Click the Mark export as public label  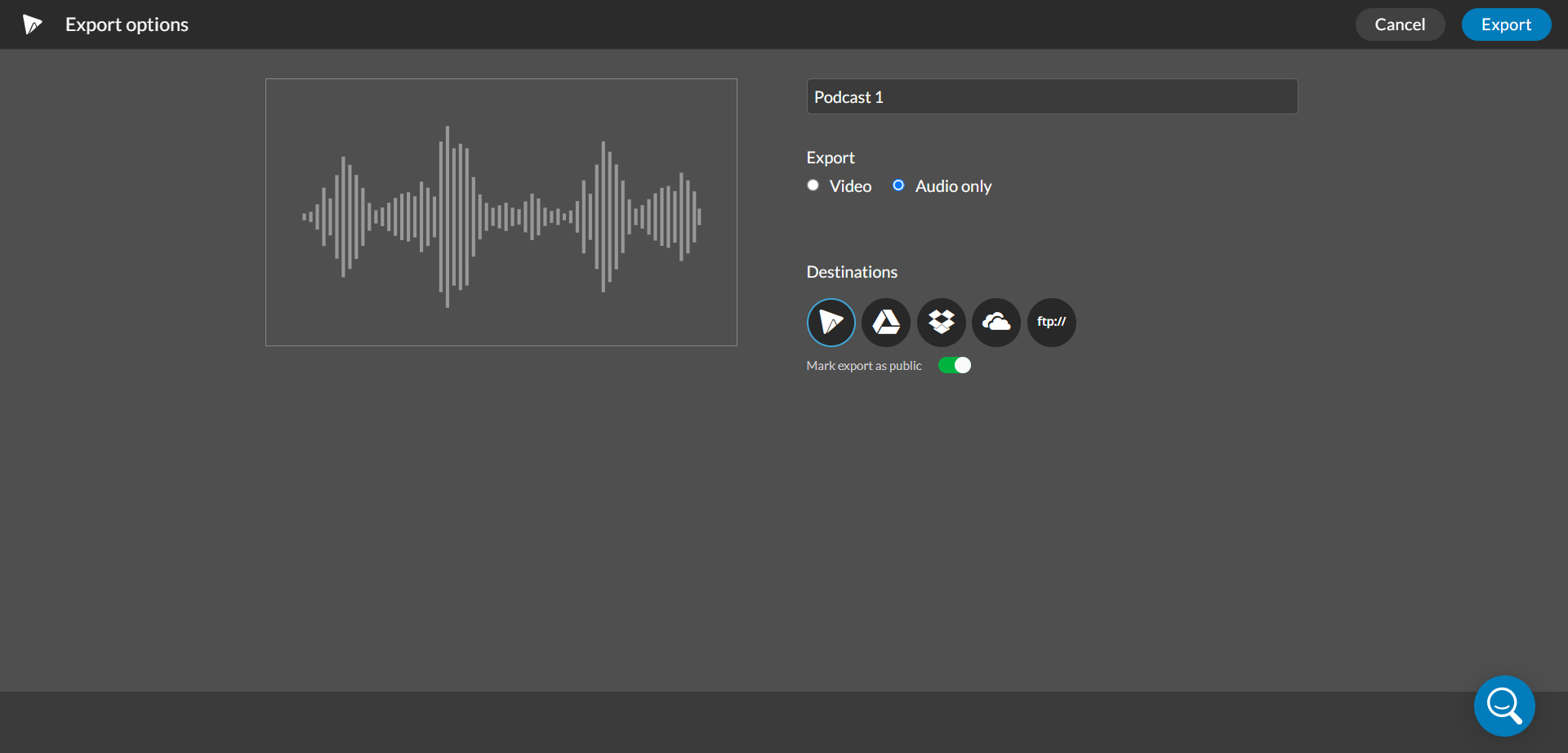pos(864,366)
